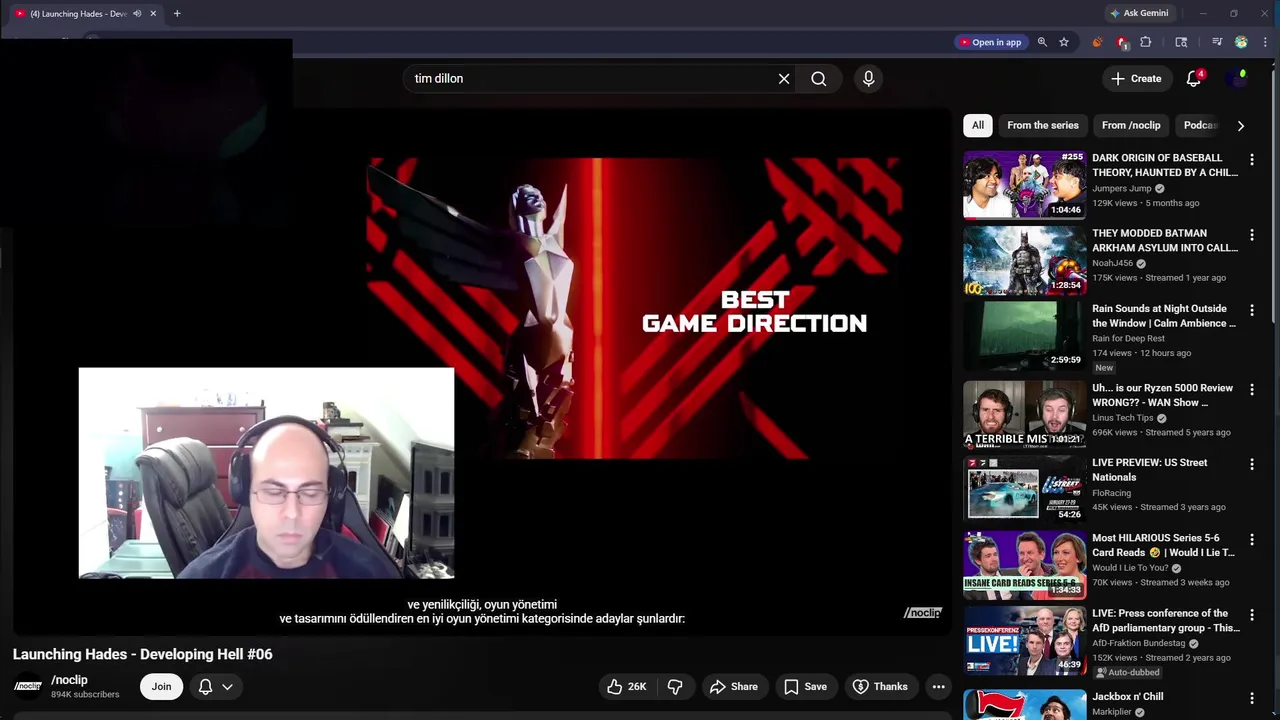Image resolution: width=1280 pixels, height=720 pixels.
Task: Mute the Launching Hades tab audio
Action: tap(137, 13)
